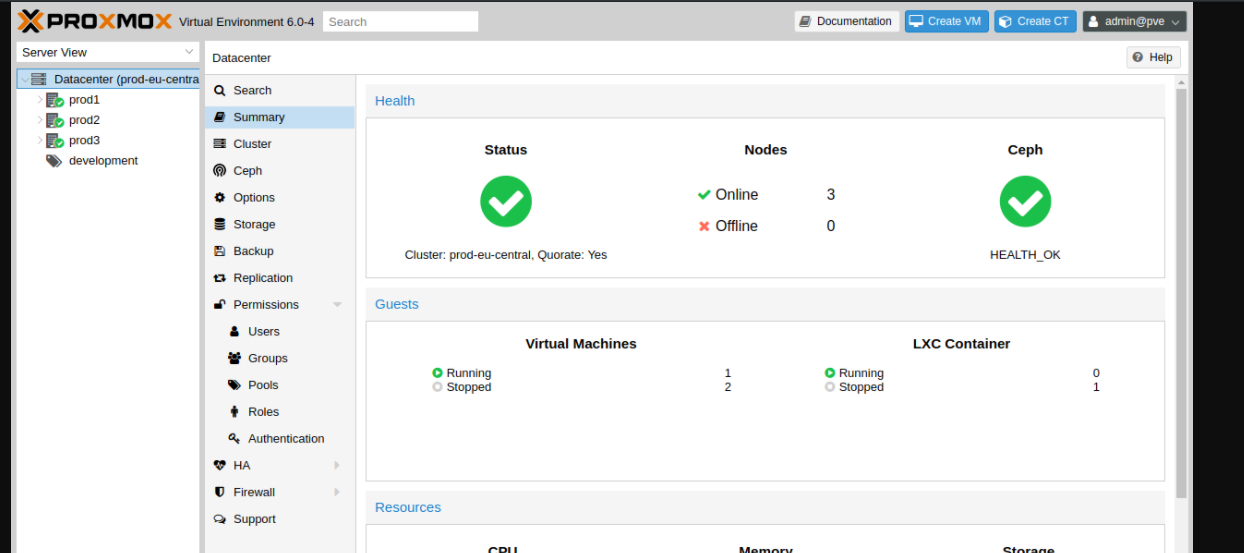Open the Authentication menu item
The image size is (1244, 553).
point(280,439)
